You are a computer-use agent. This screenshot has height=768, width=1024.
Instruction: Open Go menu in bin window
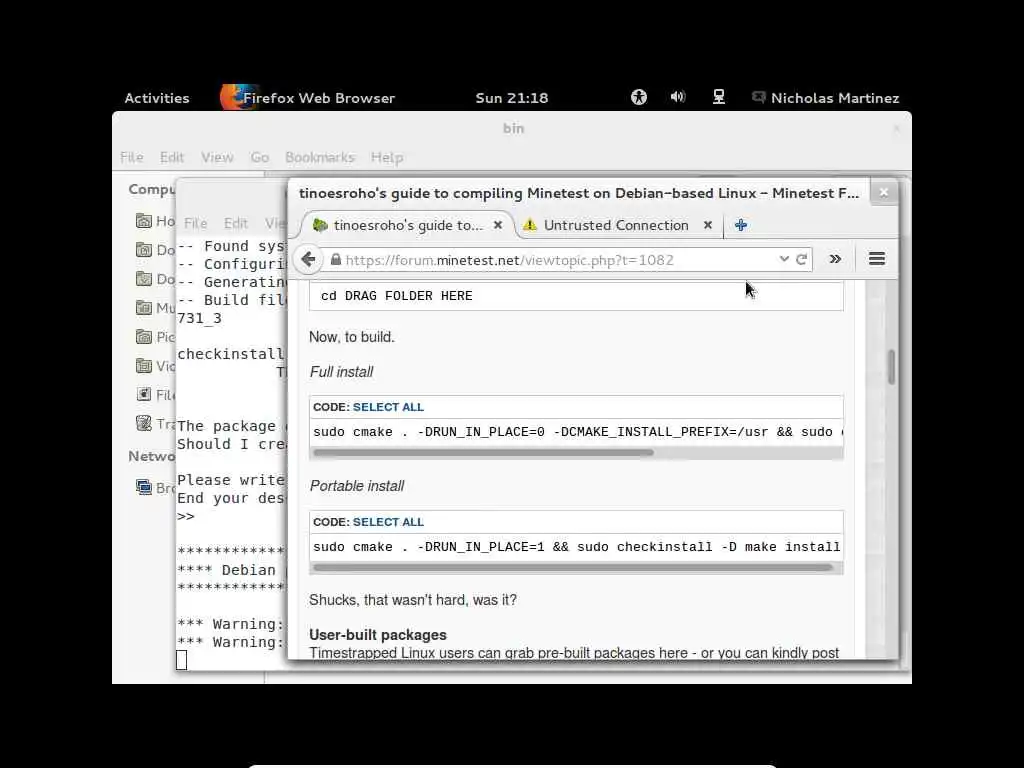(x=259, y=157)
